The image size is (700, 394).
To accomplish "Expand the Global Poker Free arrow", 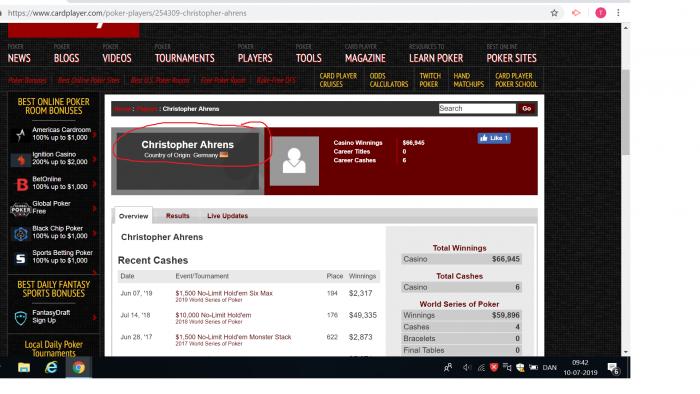I will pos(95,208).
